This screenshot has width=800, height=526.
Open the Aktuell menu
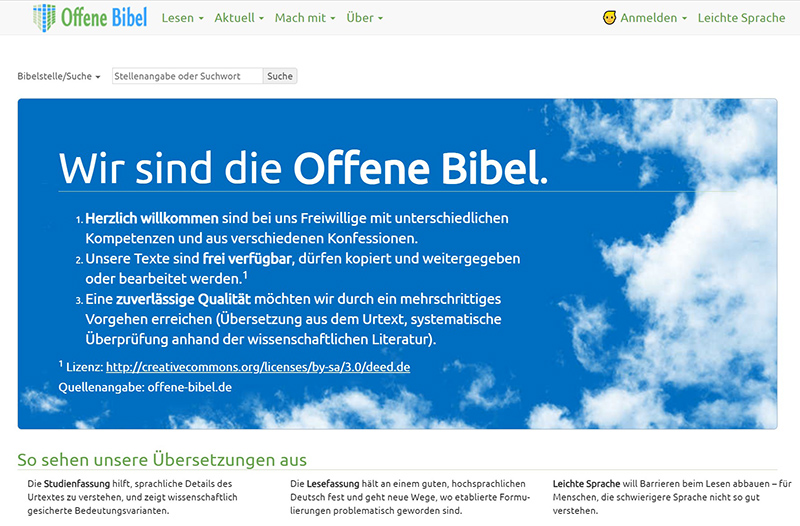click(239, 18)
